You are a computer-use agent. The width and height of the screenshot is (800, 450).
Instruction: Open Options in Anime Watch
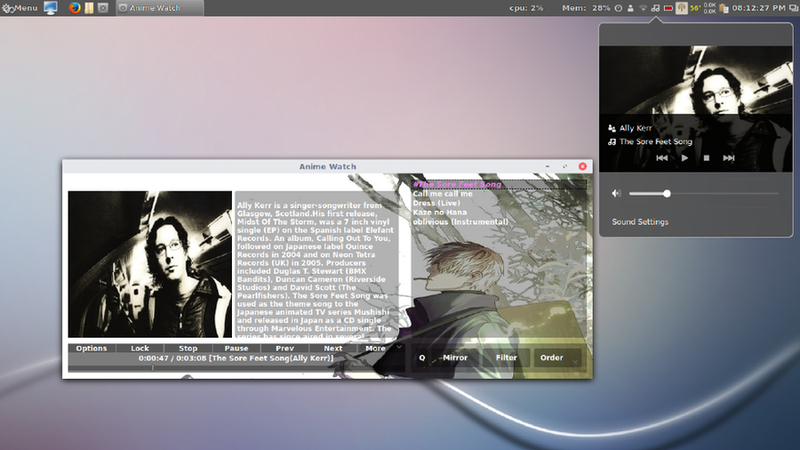[91, 348]
